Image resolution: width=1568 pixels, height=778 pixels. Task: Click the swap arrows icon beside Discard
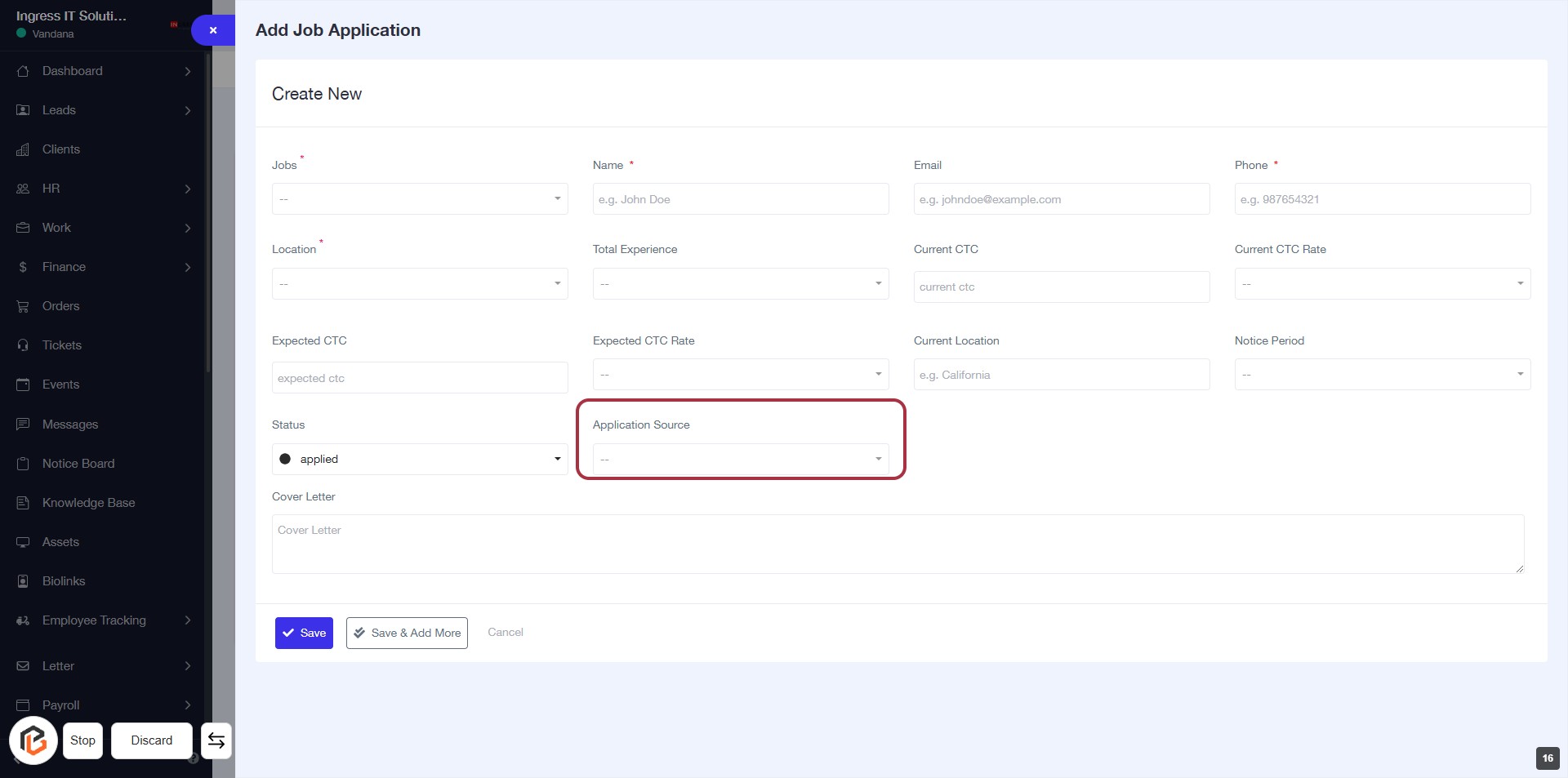click(216, 740)
